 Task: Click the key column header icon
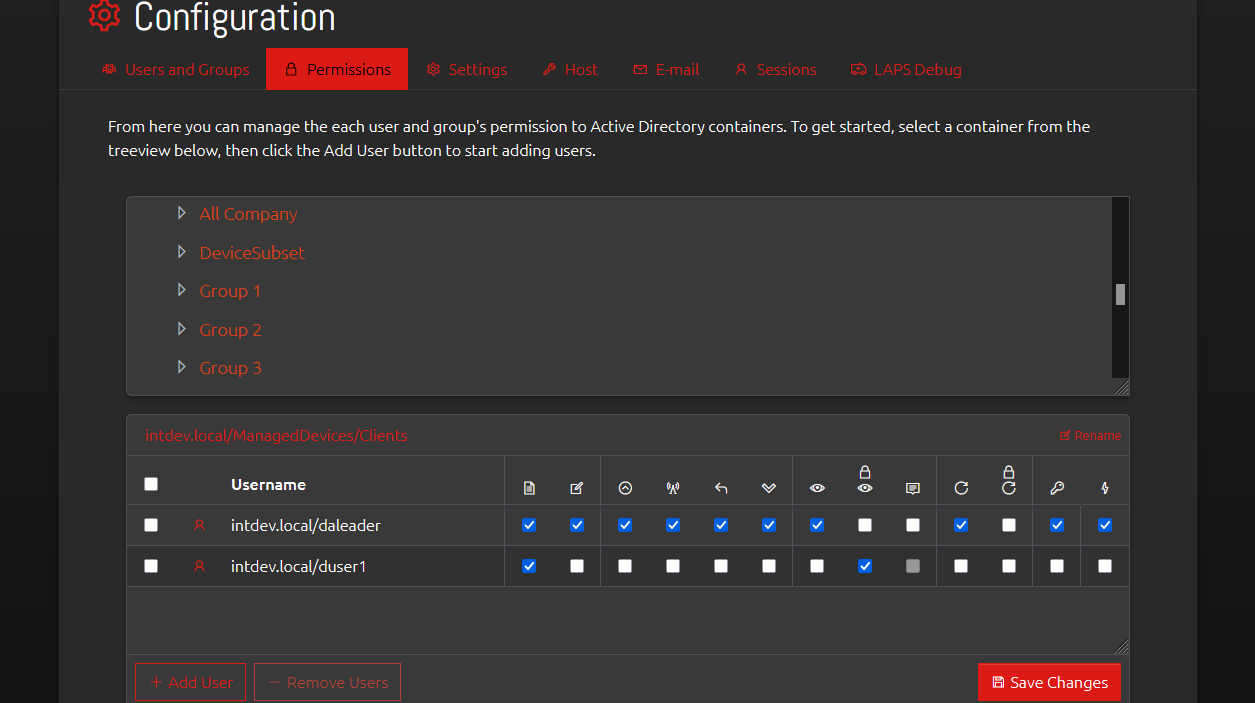point(1057,488)
